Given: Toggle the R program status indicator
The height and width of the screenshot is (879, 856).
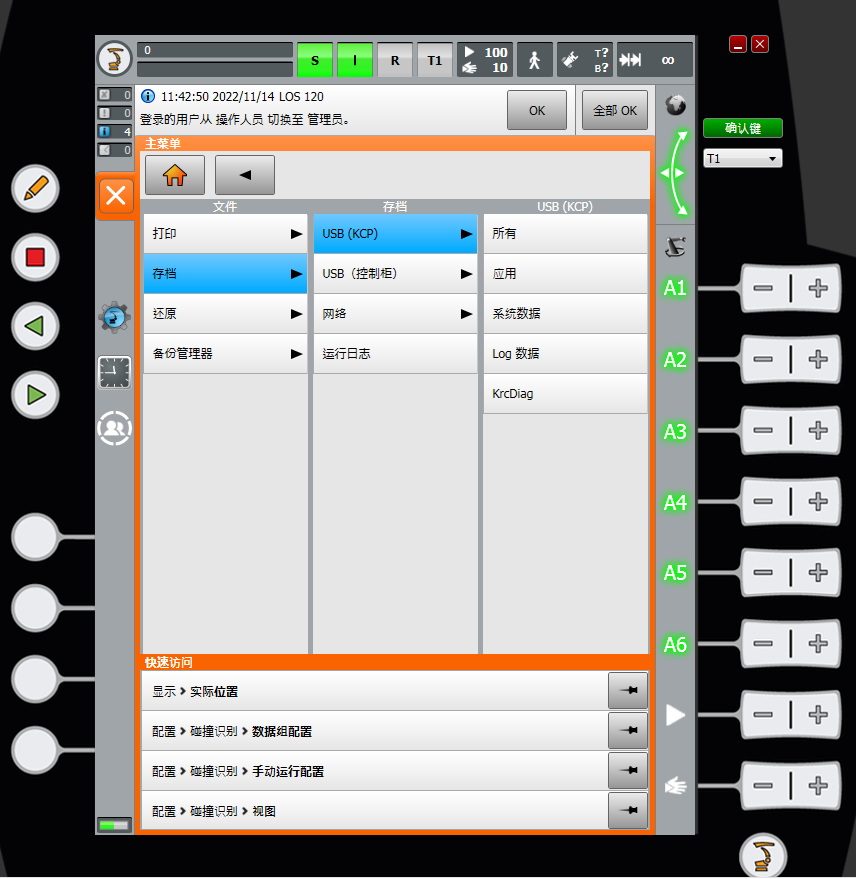Looking at the screenshot, I should click(x=395, y=60).
